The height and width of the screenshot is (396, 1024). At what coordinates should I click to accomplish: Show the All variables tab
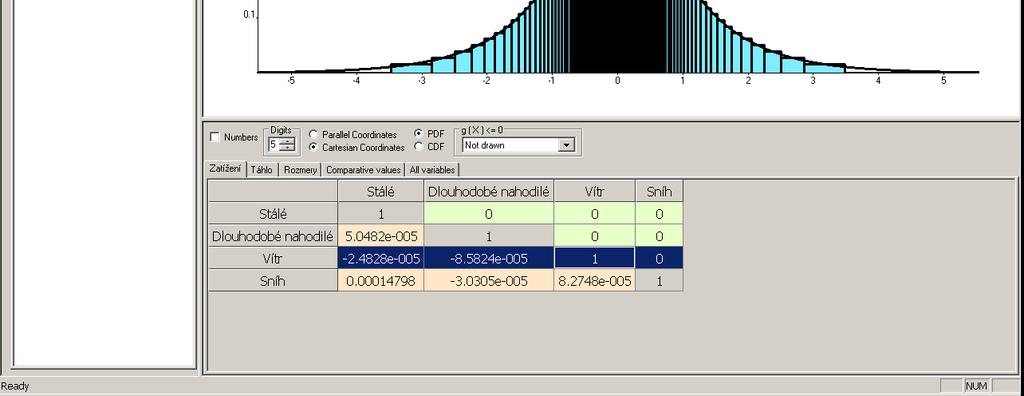433,170
